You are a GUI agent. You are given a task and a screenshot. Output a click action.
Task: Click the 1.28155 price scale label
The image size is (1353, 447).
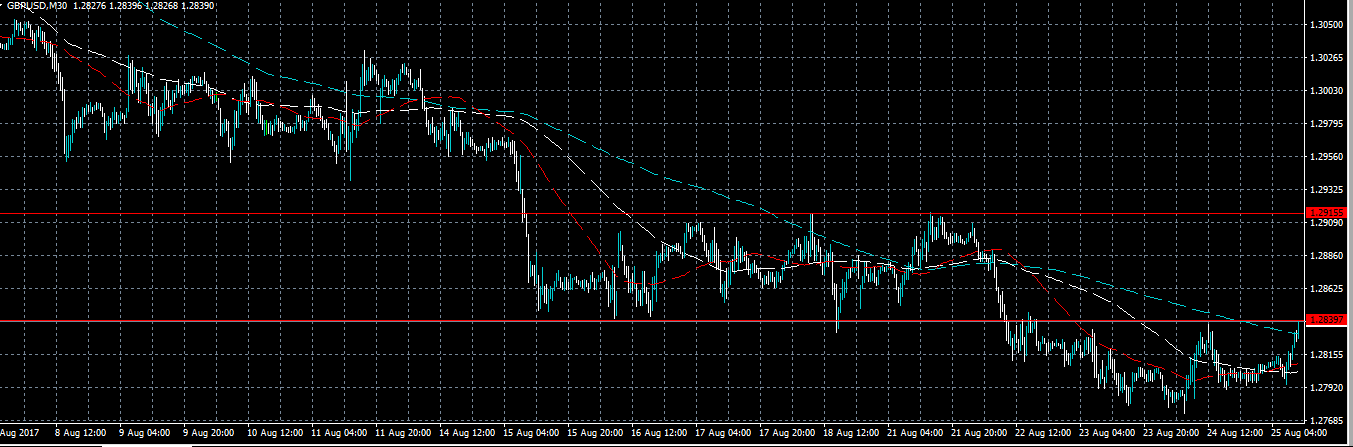[x=1327, y=354]
